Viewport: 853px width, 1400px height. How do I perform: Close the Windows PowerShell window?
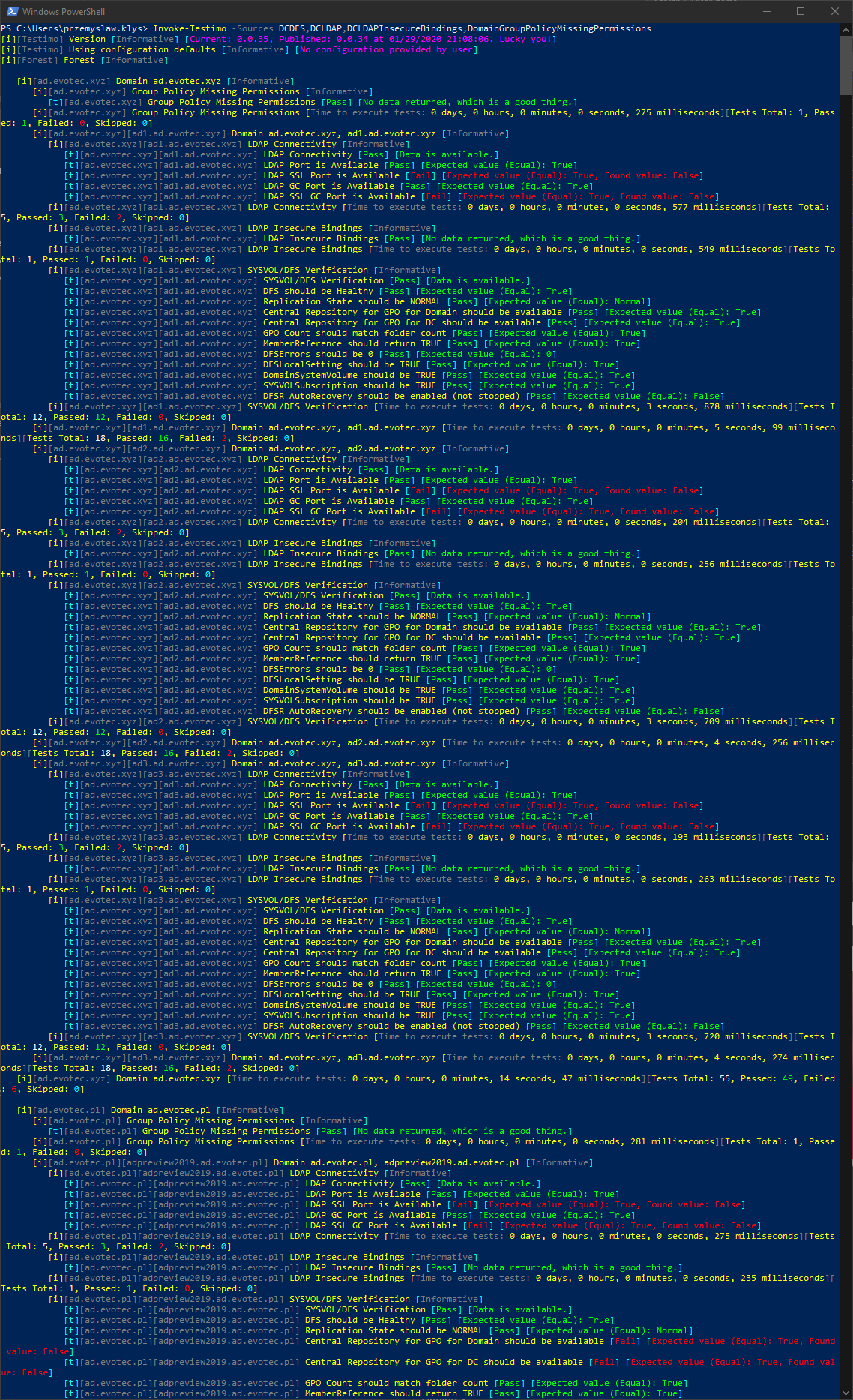(835, 11)
